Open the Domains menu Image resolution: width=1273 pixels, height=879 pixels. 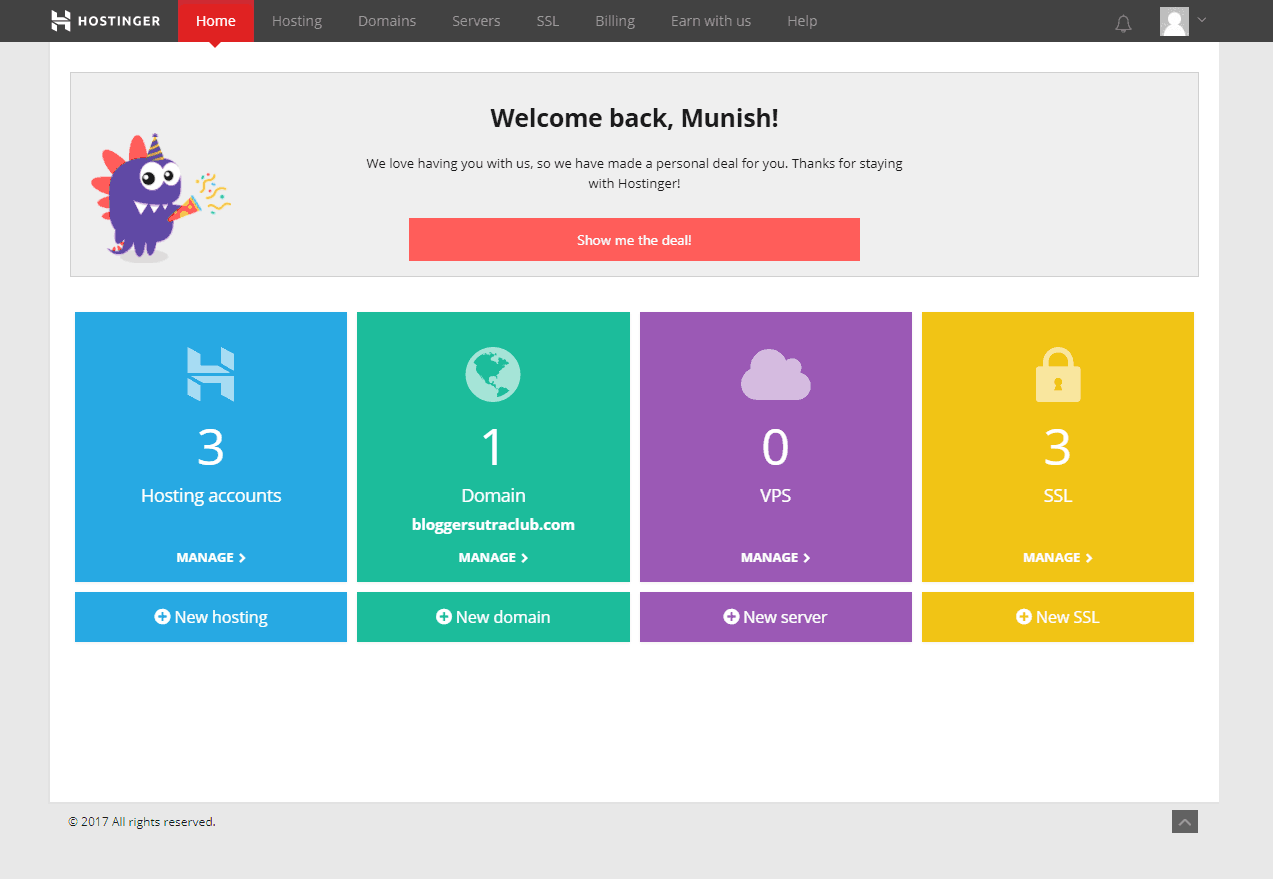point(387,21)
